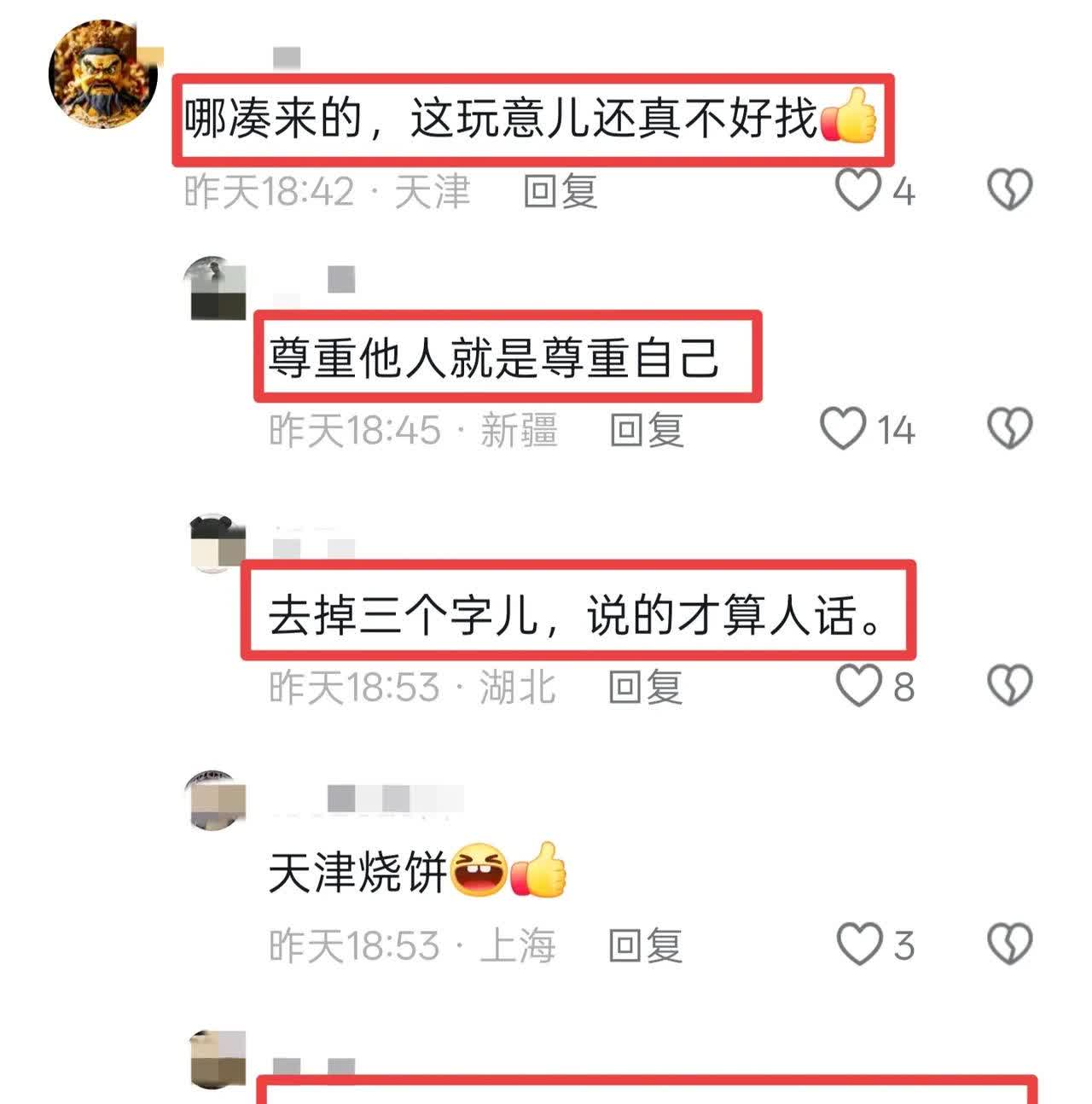The image size is (1092, 1104).
Task: Tap broken heart on the 新疆 comment
Action: (x=1010, y=428)
